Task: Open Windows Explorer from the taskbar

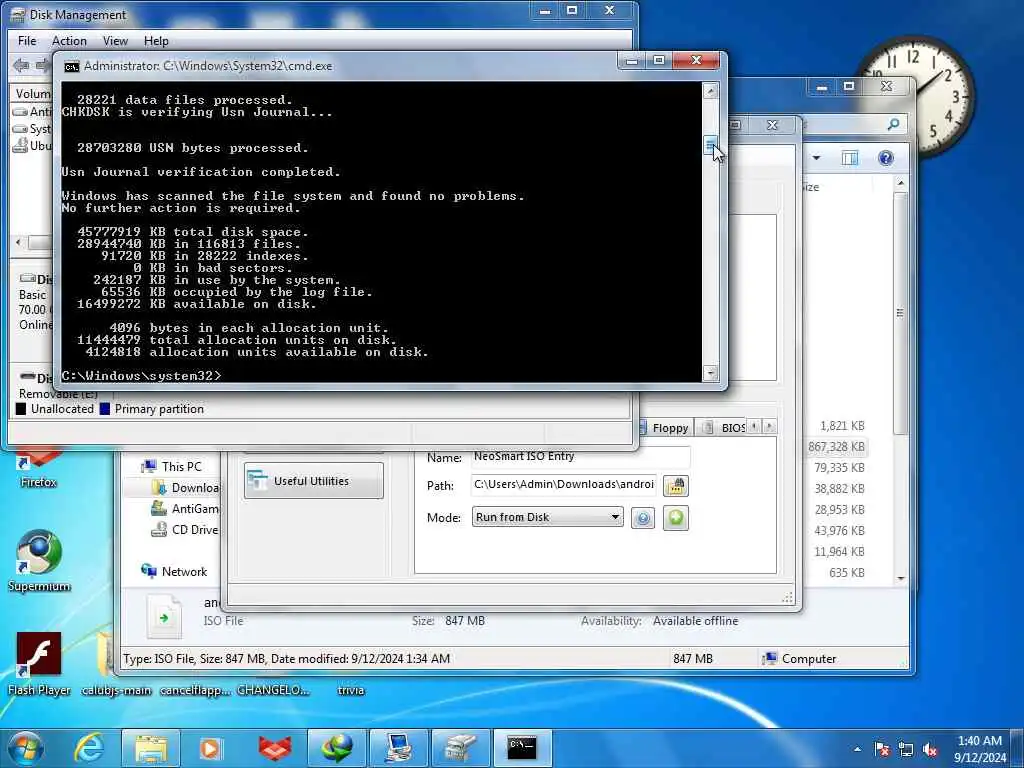Action: 151,748
